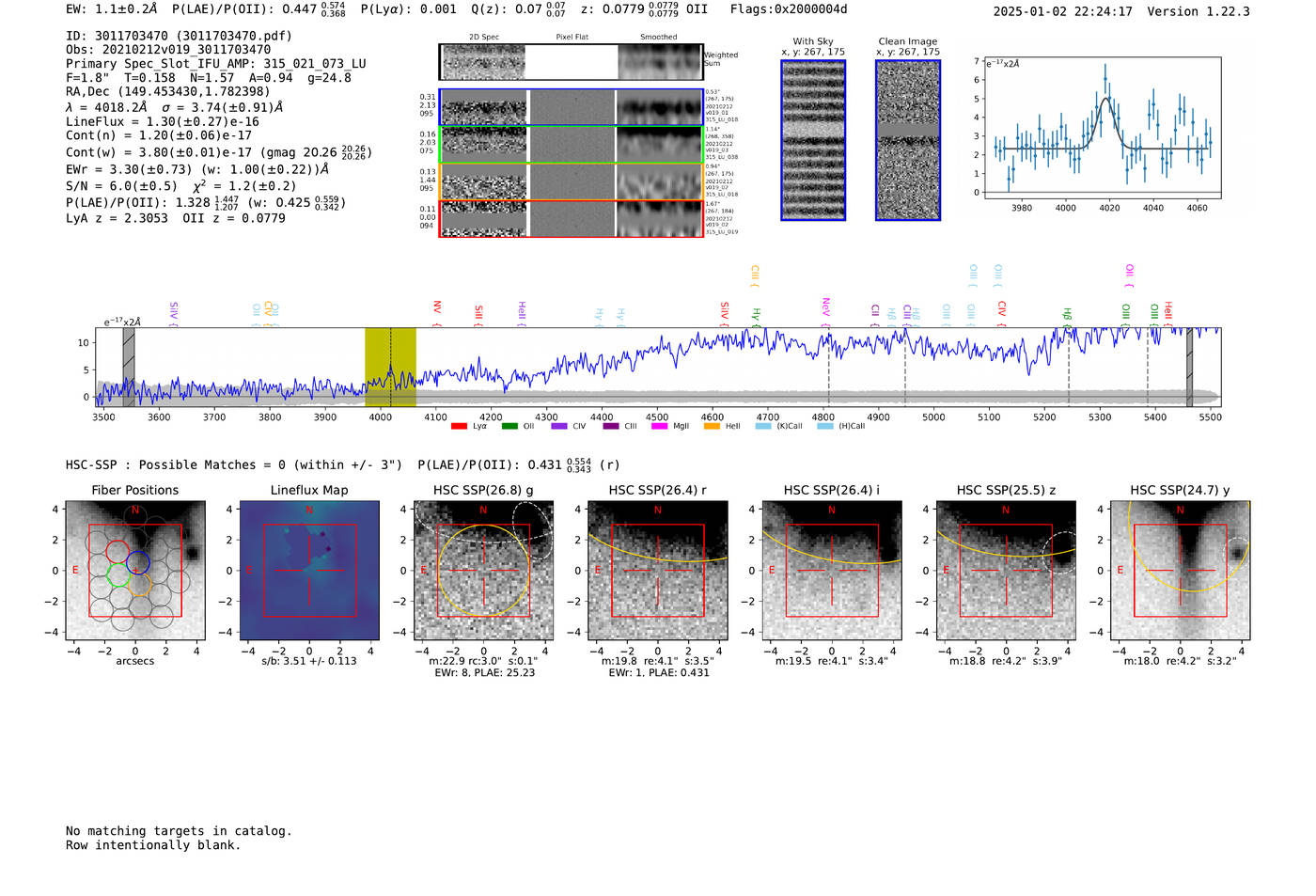1316x896 pixels.
Task: Open the Fiber Positions image
Action: pos(135,570)
